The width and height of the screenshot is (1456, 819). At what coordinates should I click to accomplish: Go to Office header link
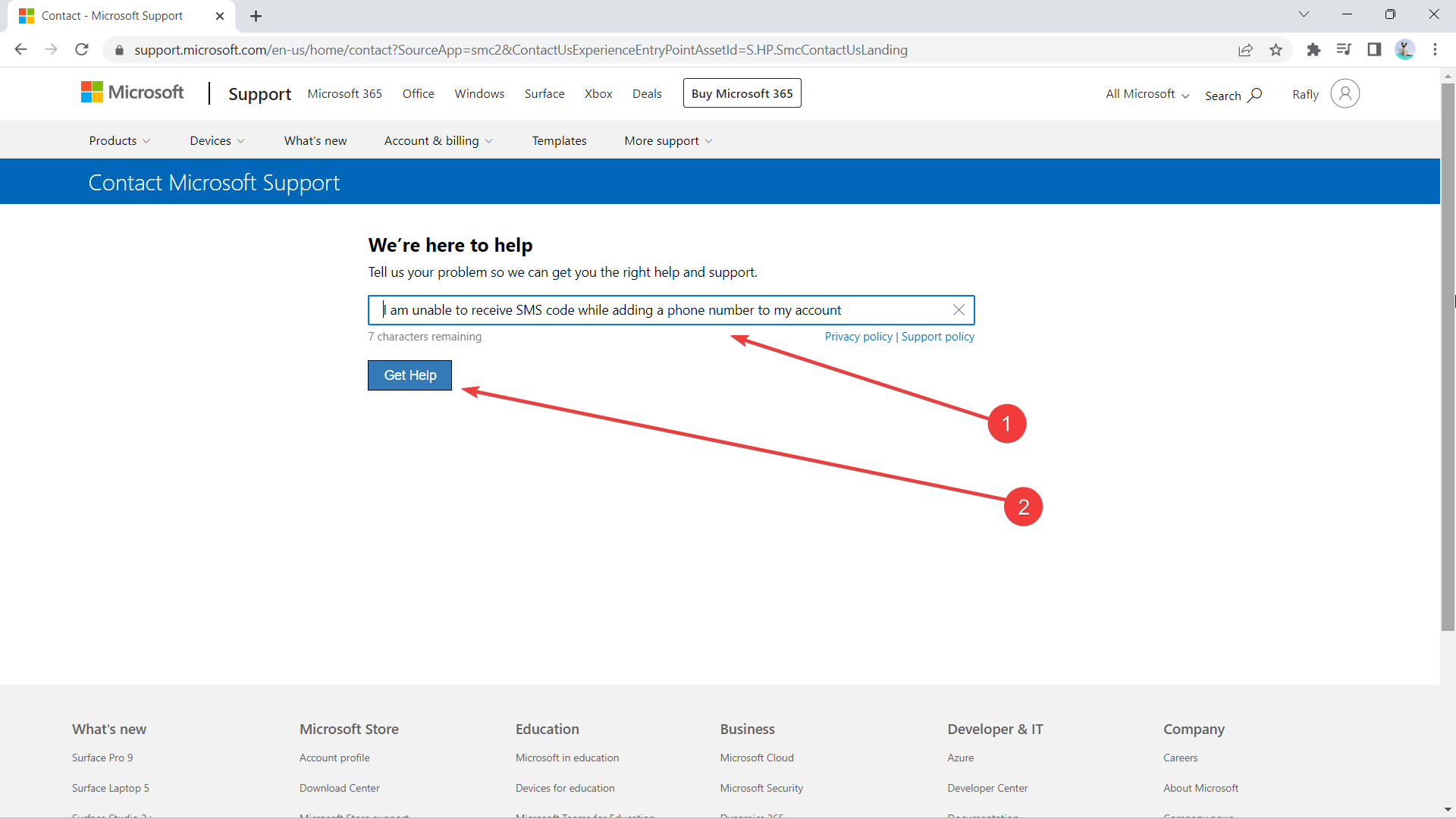pos(419,94)
